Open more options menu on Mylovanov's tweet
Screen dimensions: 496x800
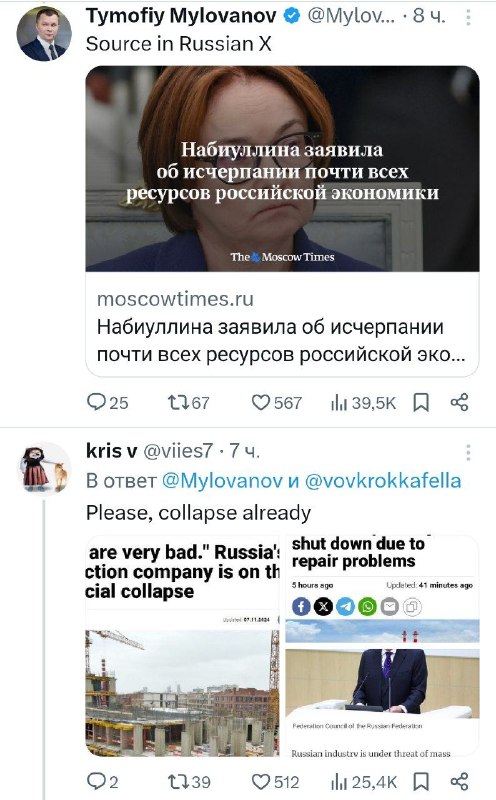pos(468,18)
